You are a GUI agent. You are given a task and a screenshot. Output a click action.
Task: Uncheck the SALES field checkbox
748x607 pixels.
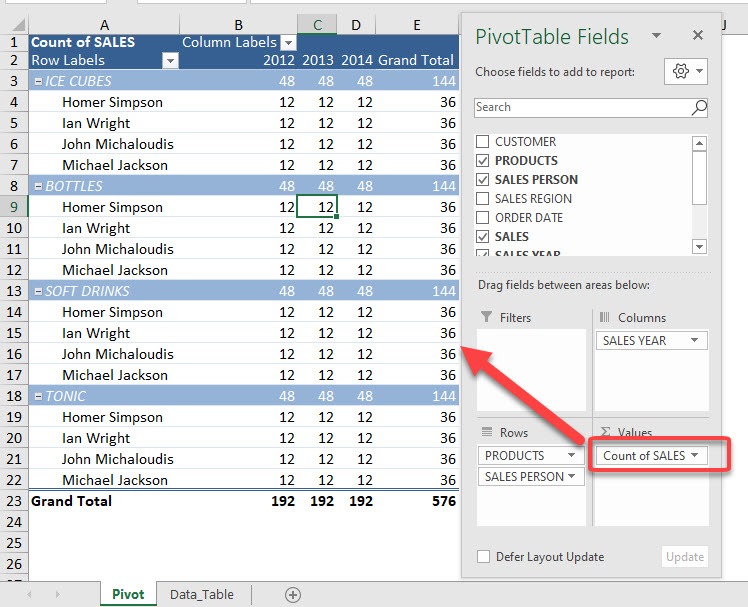[483, 237]
